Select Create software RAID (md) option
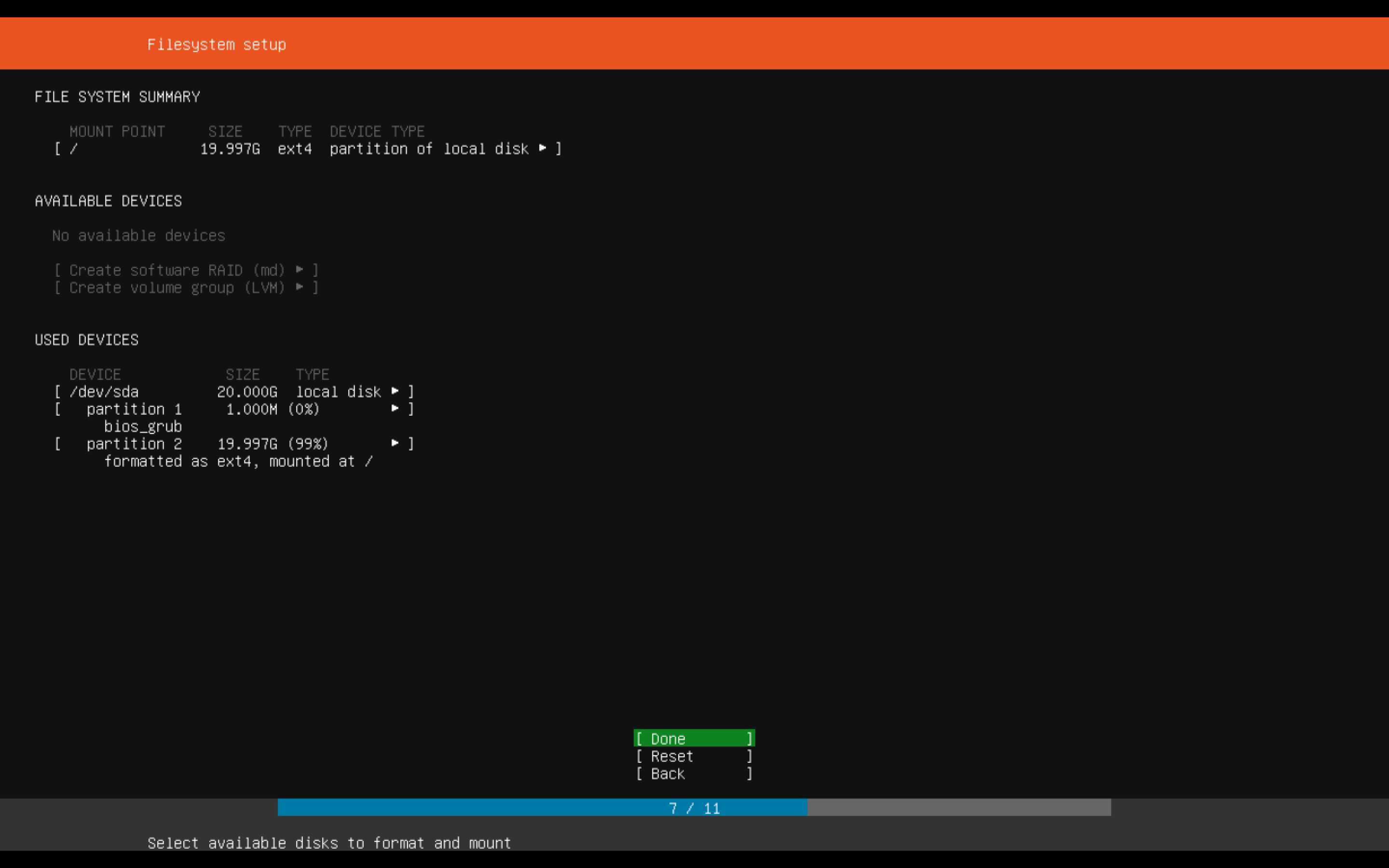This screenshot has width=1389, height=868. tap(186, 270)
